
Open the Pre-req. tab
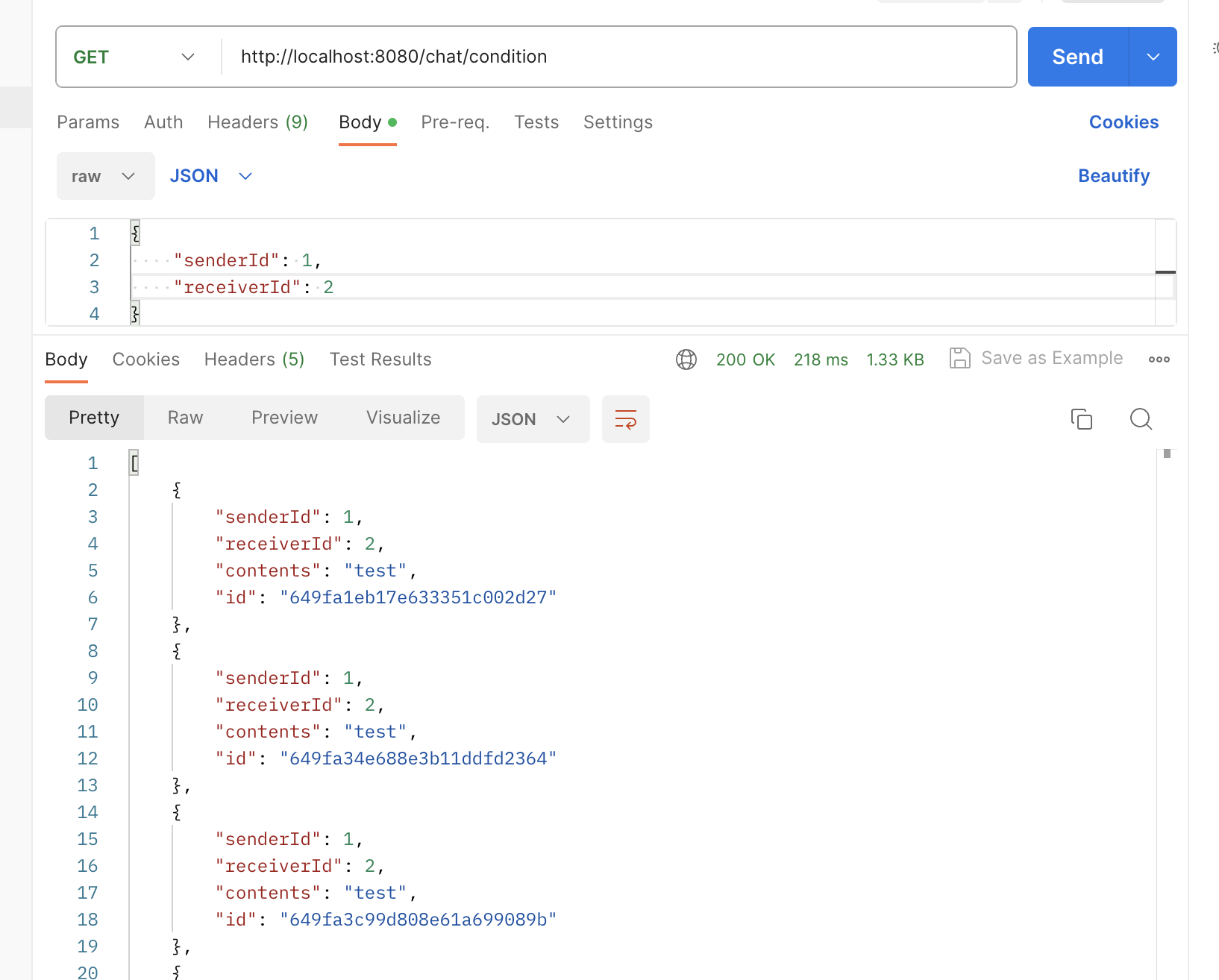455,122
